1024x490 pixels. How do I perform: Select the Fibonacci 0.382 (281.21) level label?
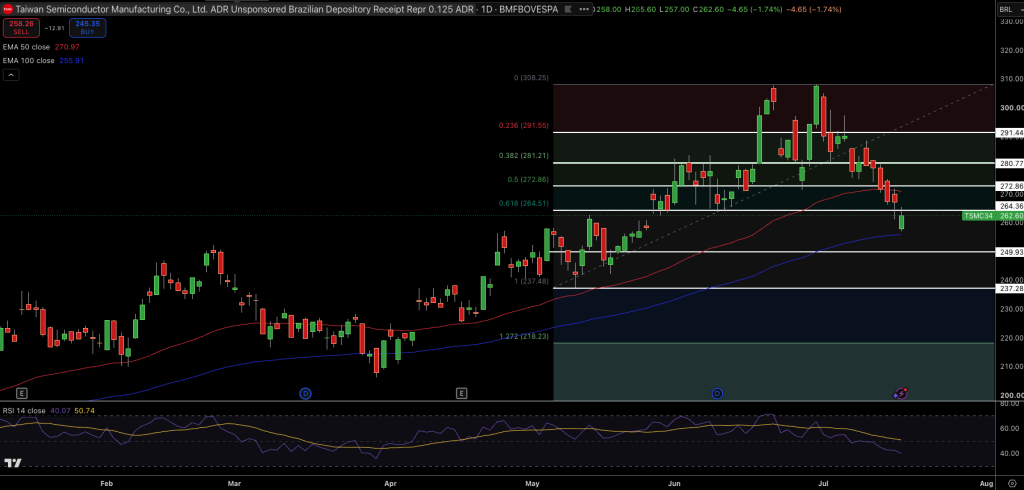[x=523, y=156]
